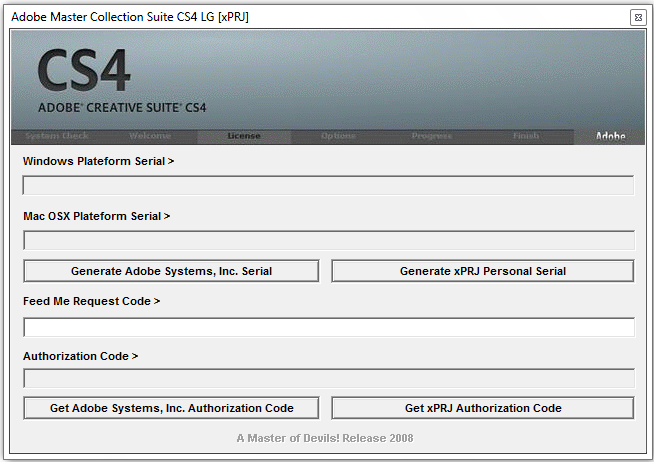Click Generate Adobe Systems, Inc. Serial button

click(x=171, y=271)
